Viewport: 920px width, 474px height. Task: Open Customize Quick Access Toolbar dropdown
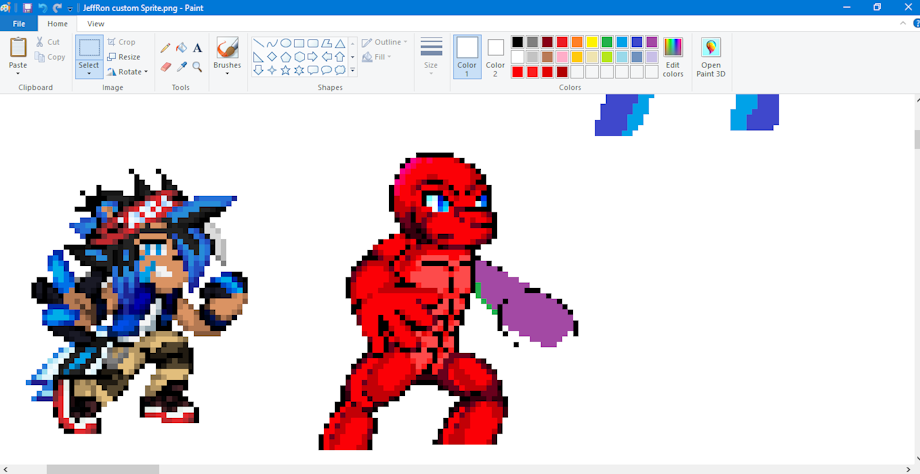(70, 8)
